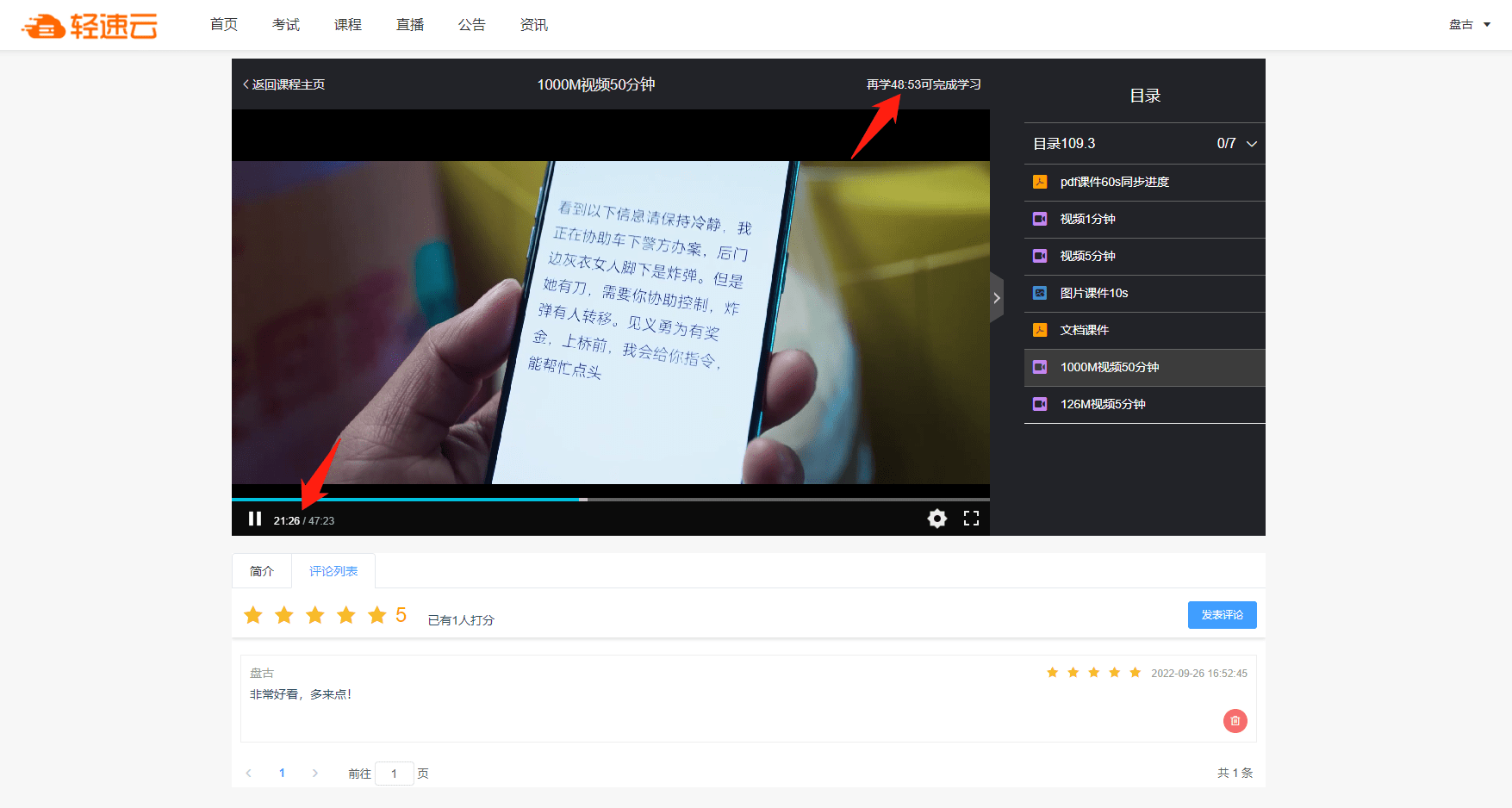
Task: Open 视频5分钟 lesson
Action: point(1144,256)
